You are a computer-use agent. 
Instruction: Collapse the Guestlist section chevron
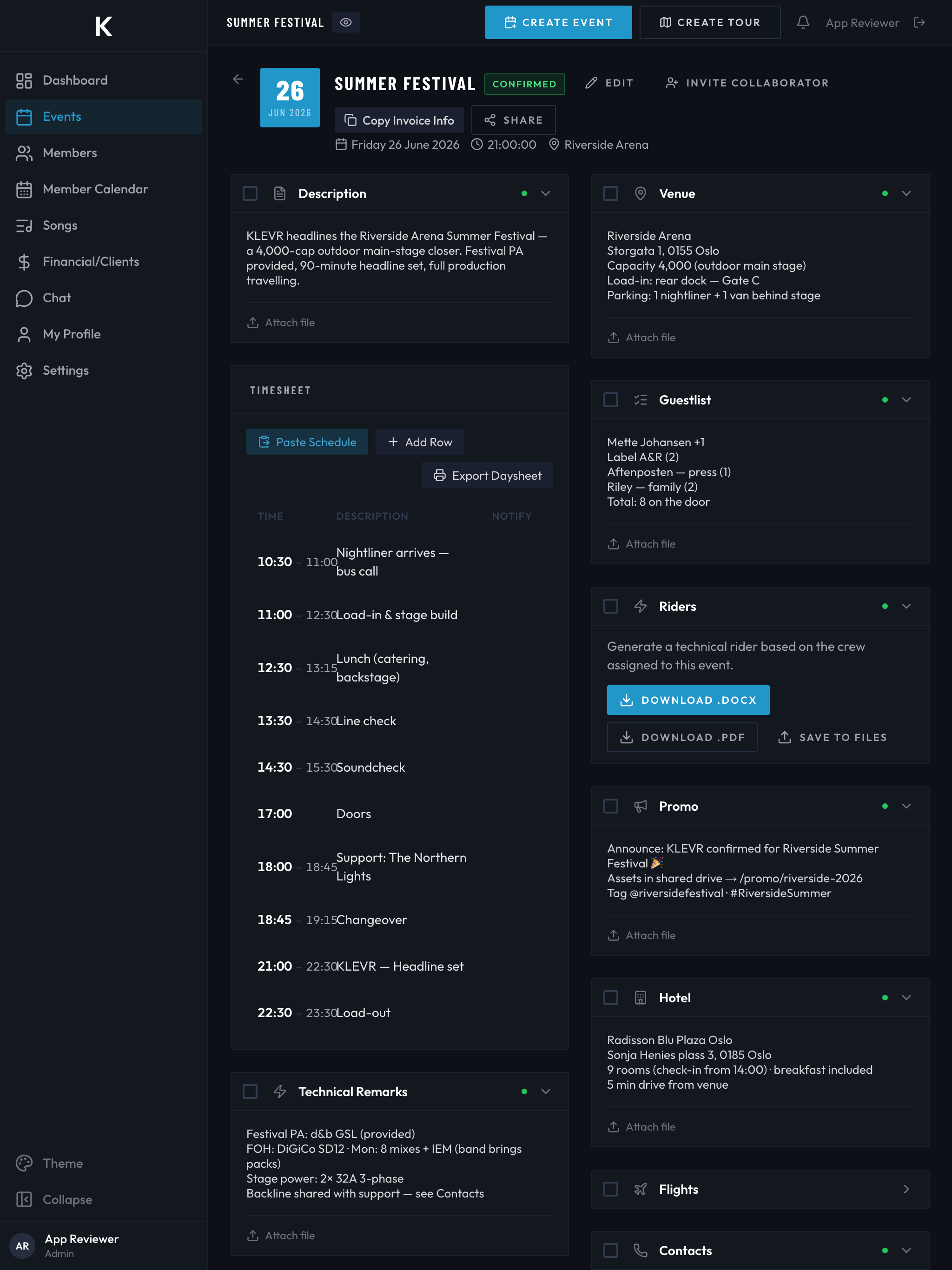point(906,400)
